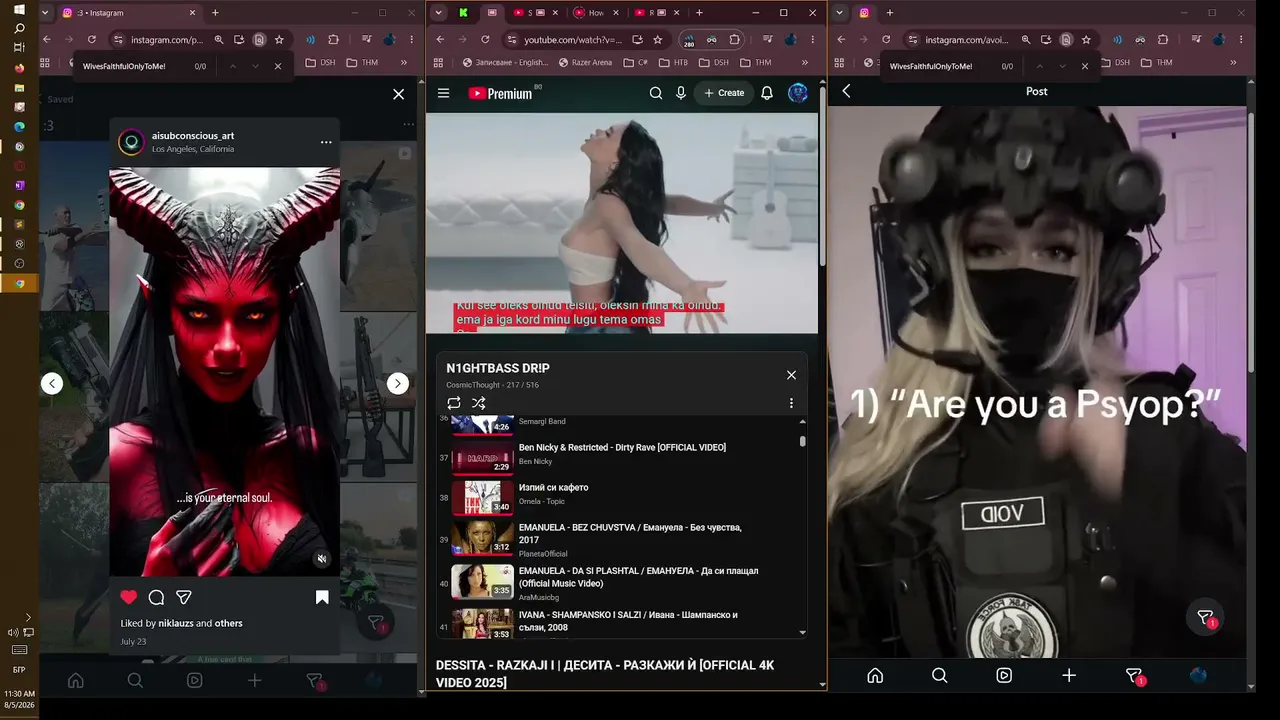Go to YouTube Premium home via logo
The image size is (1280, 720).
(x=500, y=93)
